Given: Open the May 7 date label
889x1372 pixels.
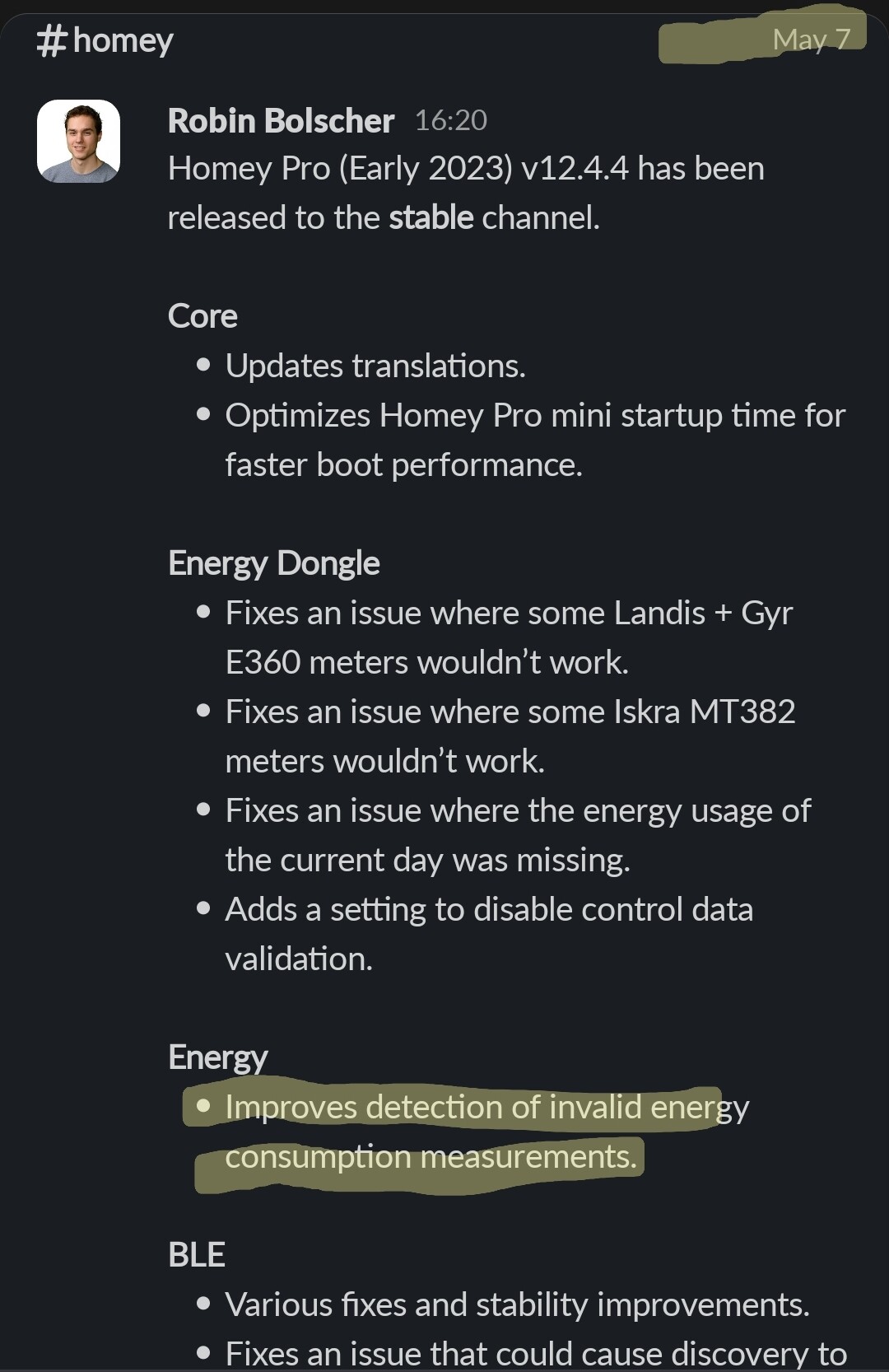Looking at the screenshot, I should pyautogui.click(x=811, y=39).
